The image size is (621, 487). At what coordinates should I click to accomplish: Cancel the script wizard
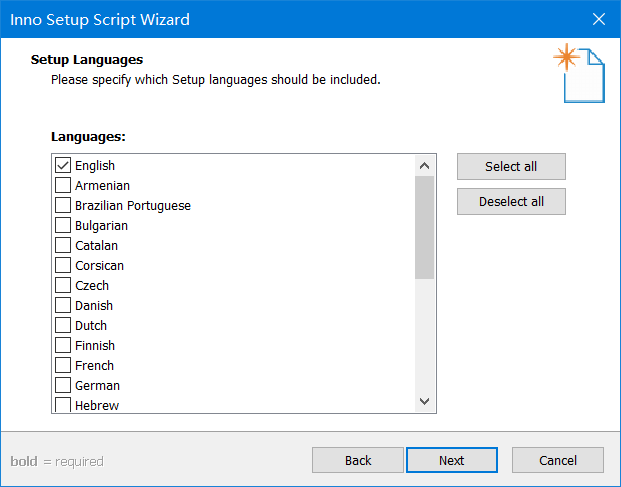pos(558,460)
